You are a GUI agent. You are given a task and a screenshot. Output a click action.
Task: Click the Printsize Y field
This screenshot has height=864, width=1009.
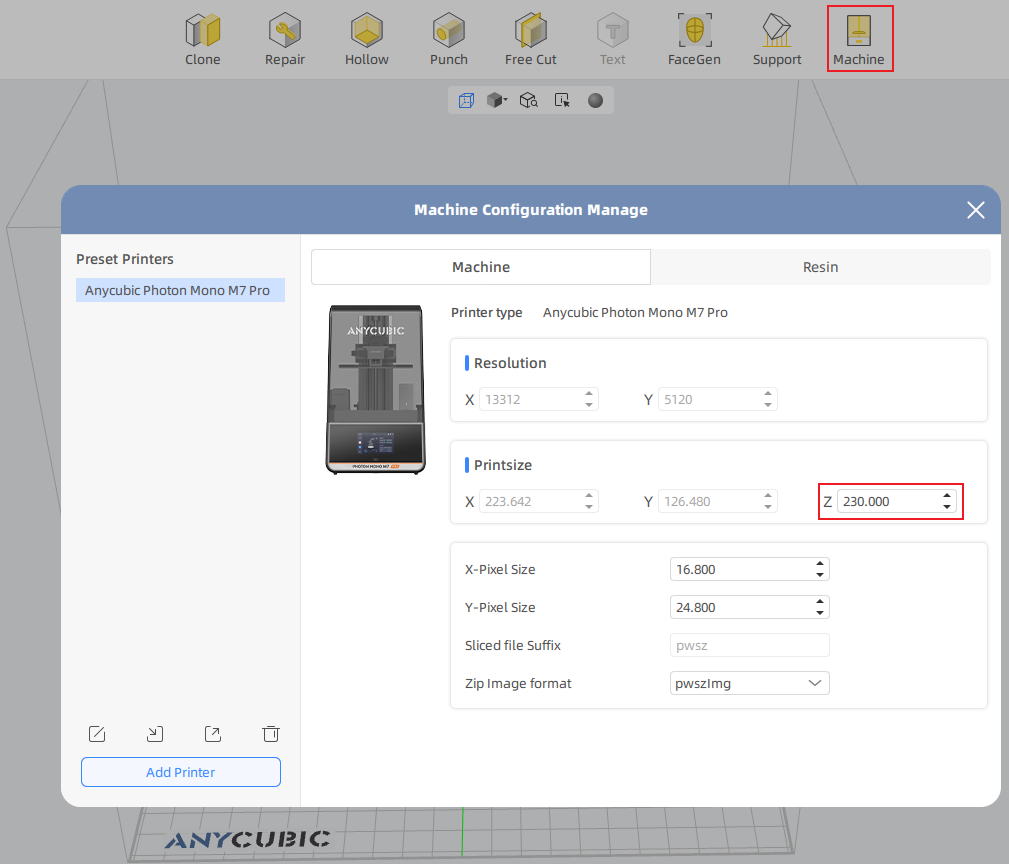coord(717,501)
